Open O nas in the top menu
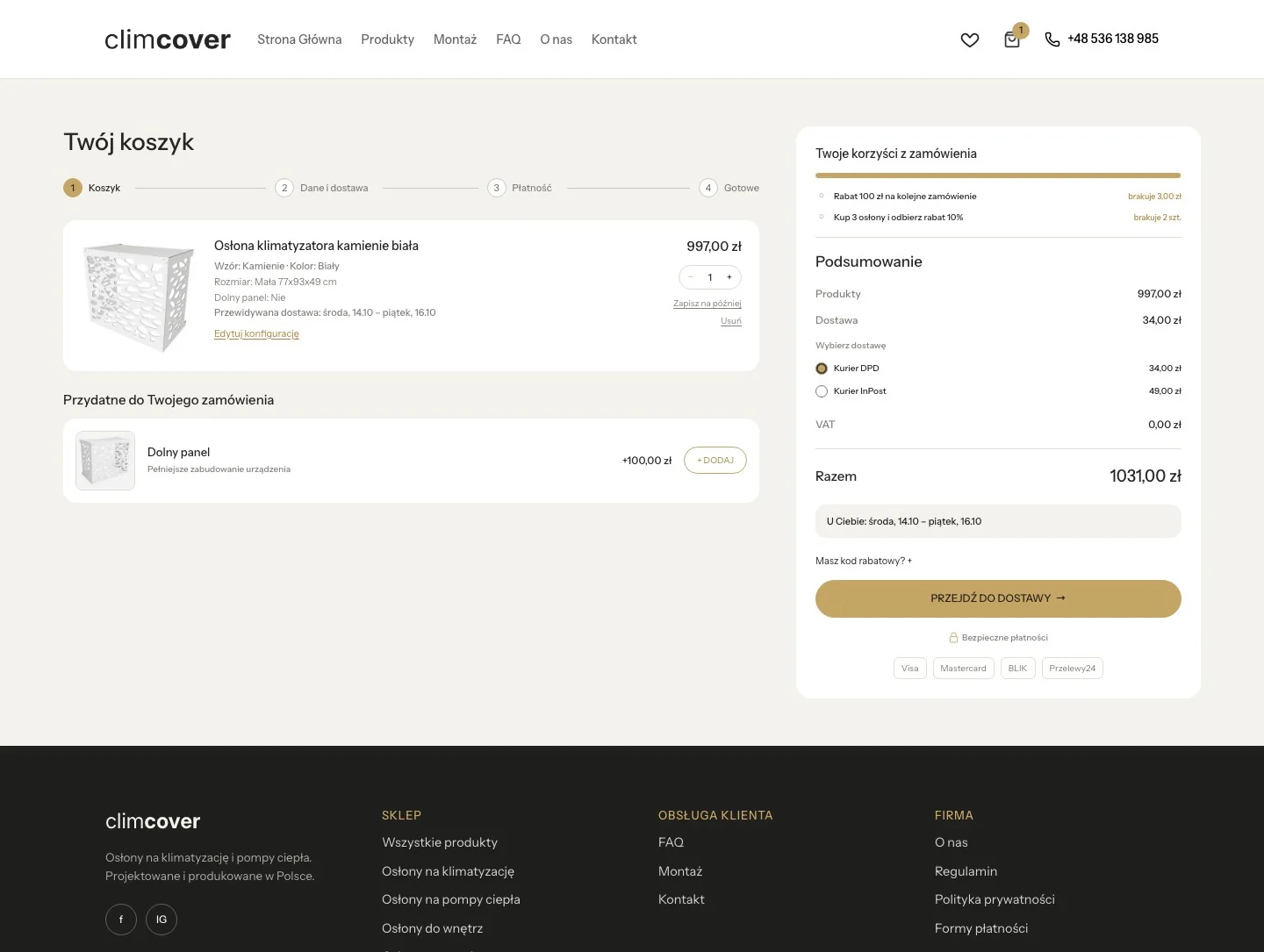 (x=557, y=39)
